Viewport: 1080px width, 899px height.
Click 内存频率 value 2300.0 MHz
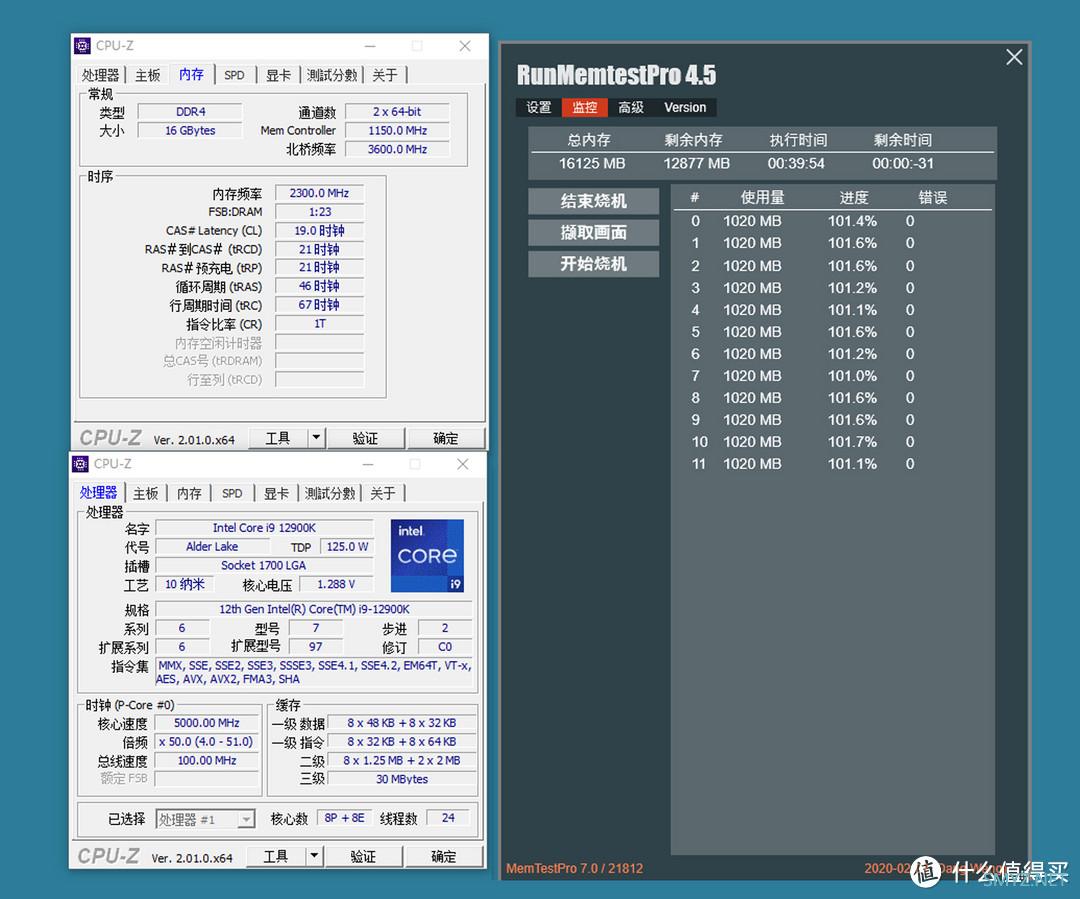click(x=320, y=194)
